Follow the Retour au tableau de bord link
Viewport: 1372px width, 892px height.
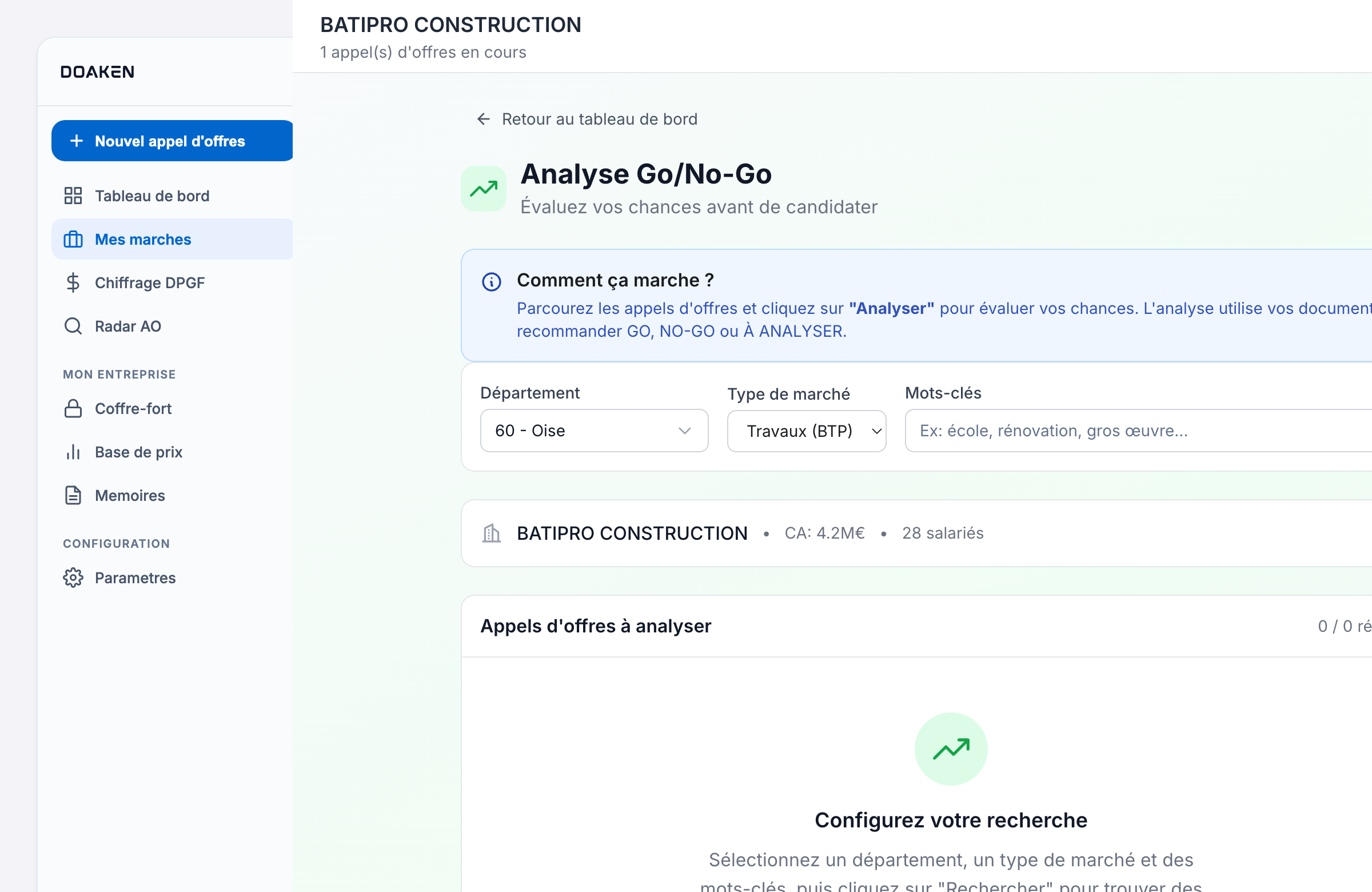coord(599,119)
